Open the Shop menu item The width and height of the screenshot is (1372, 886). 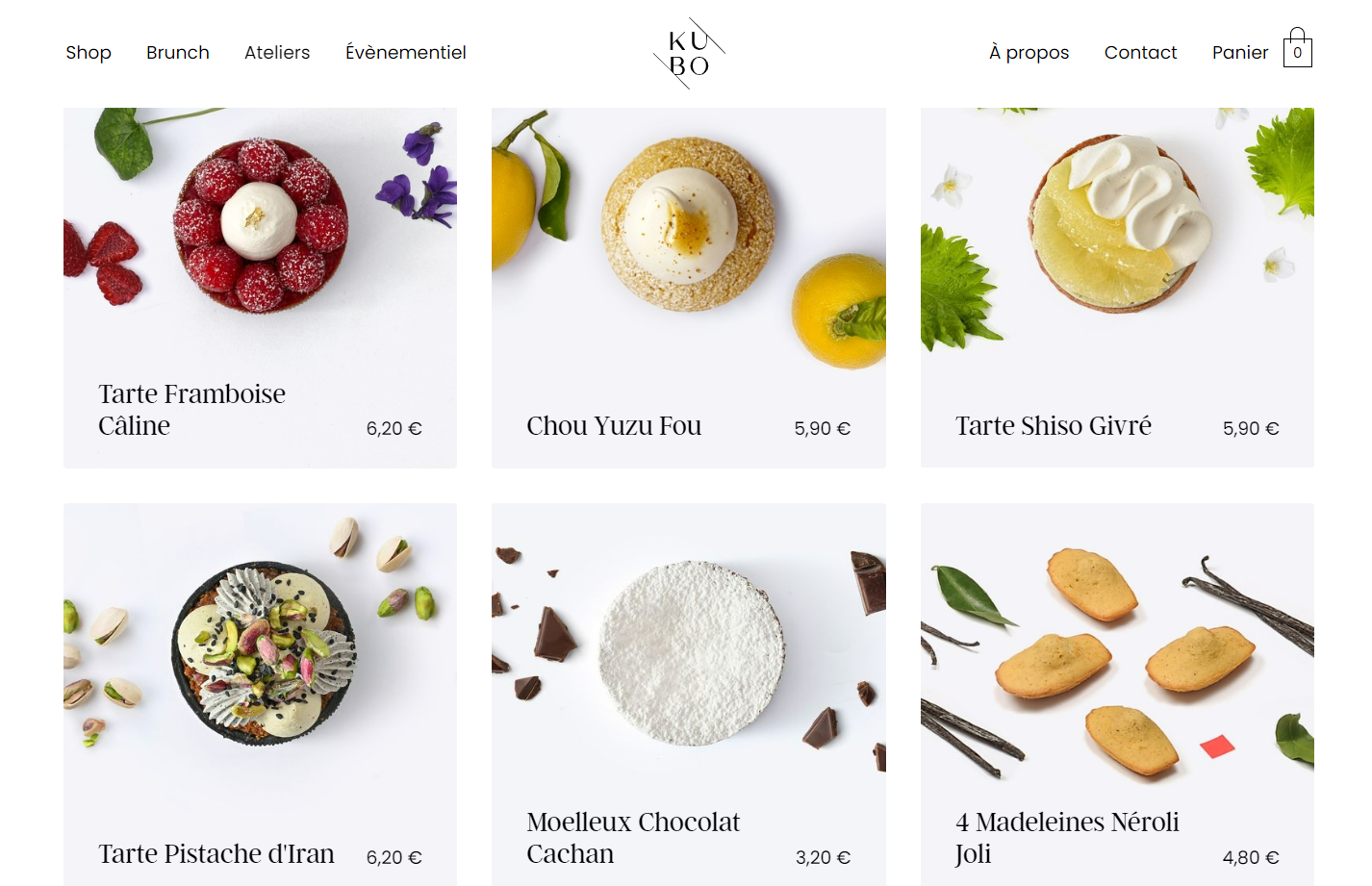click(89, 53)
